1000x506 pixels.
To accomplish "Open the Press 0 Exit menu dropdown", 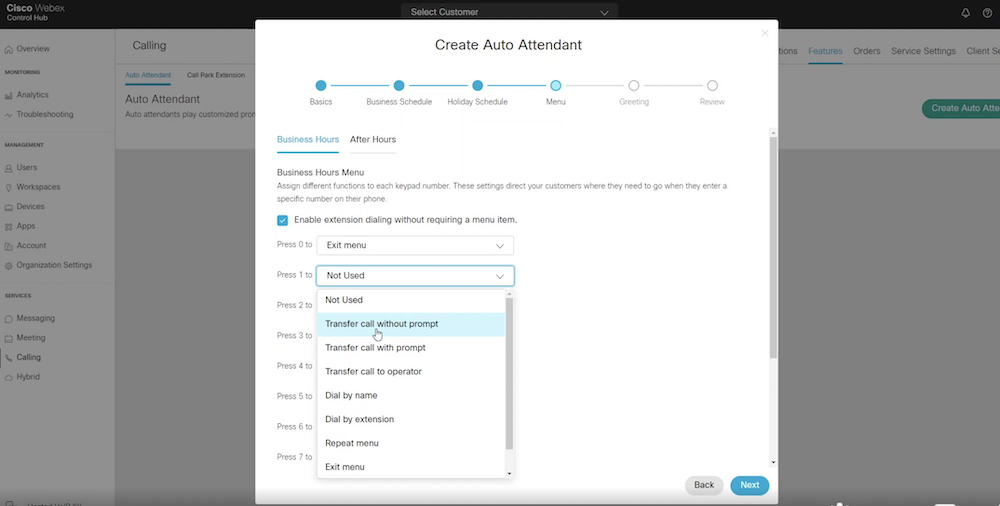I will 415,246.
